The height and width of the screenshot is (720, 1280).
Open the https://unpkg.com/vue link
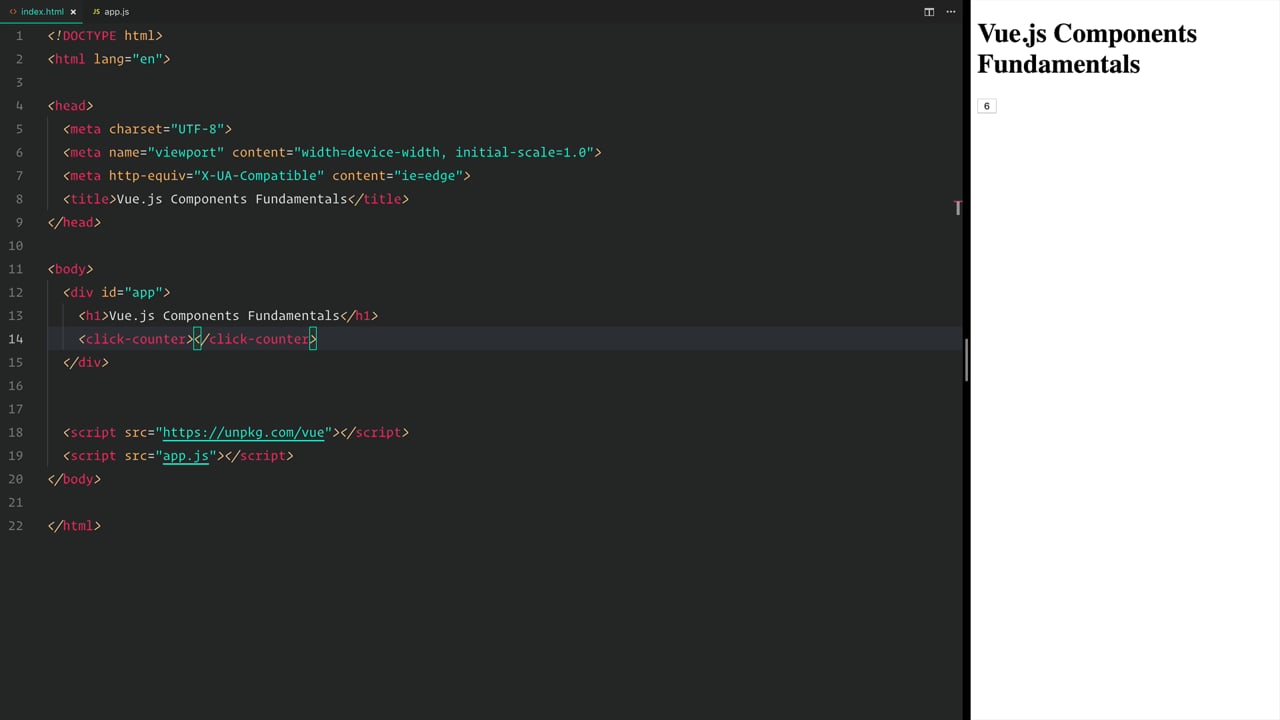tap(243, 432)
